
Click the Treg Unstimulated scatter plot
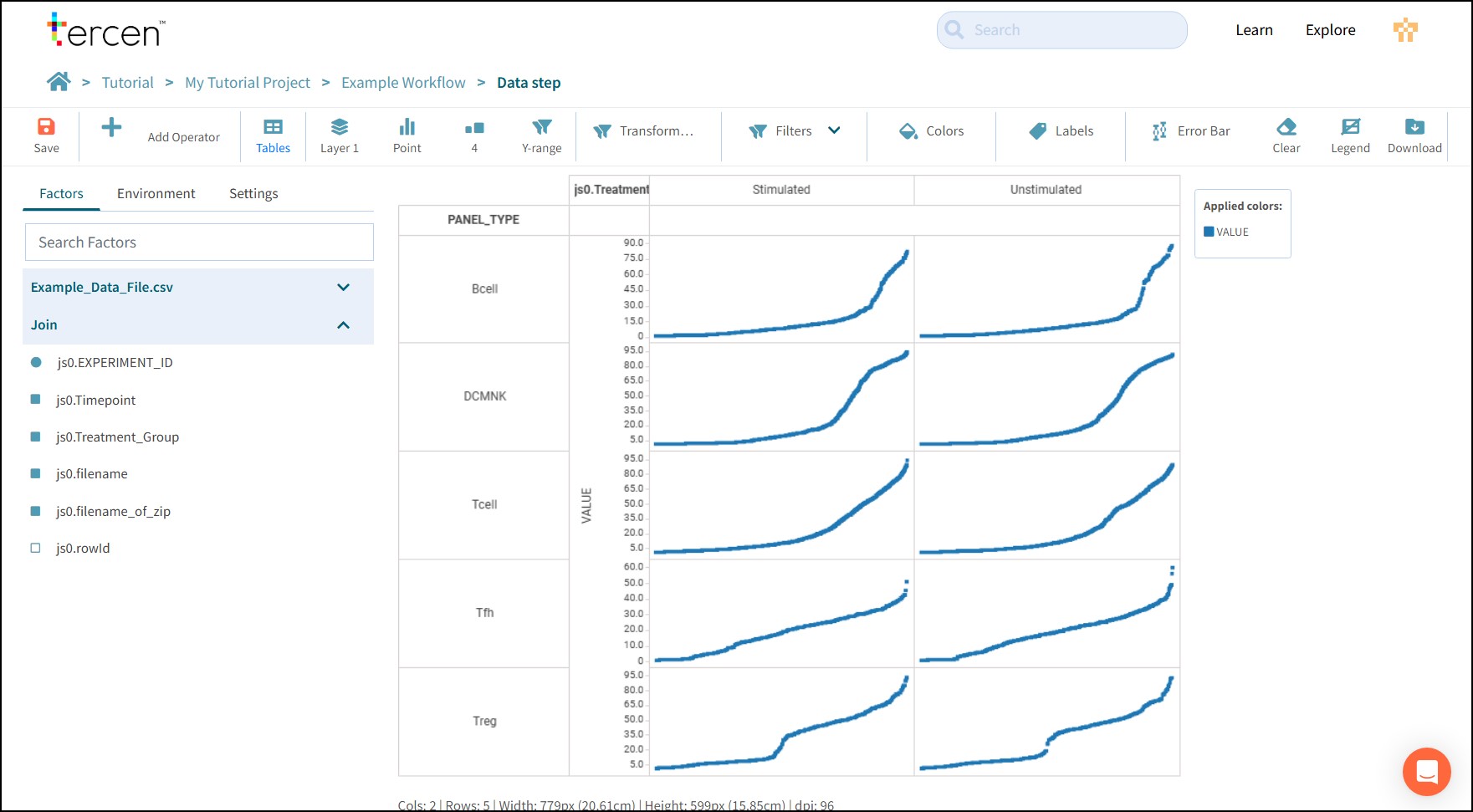pyautogui.click(x=1046, y=722)
